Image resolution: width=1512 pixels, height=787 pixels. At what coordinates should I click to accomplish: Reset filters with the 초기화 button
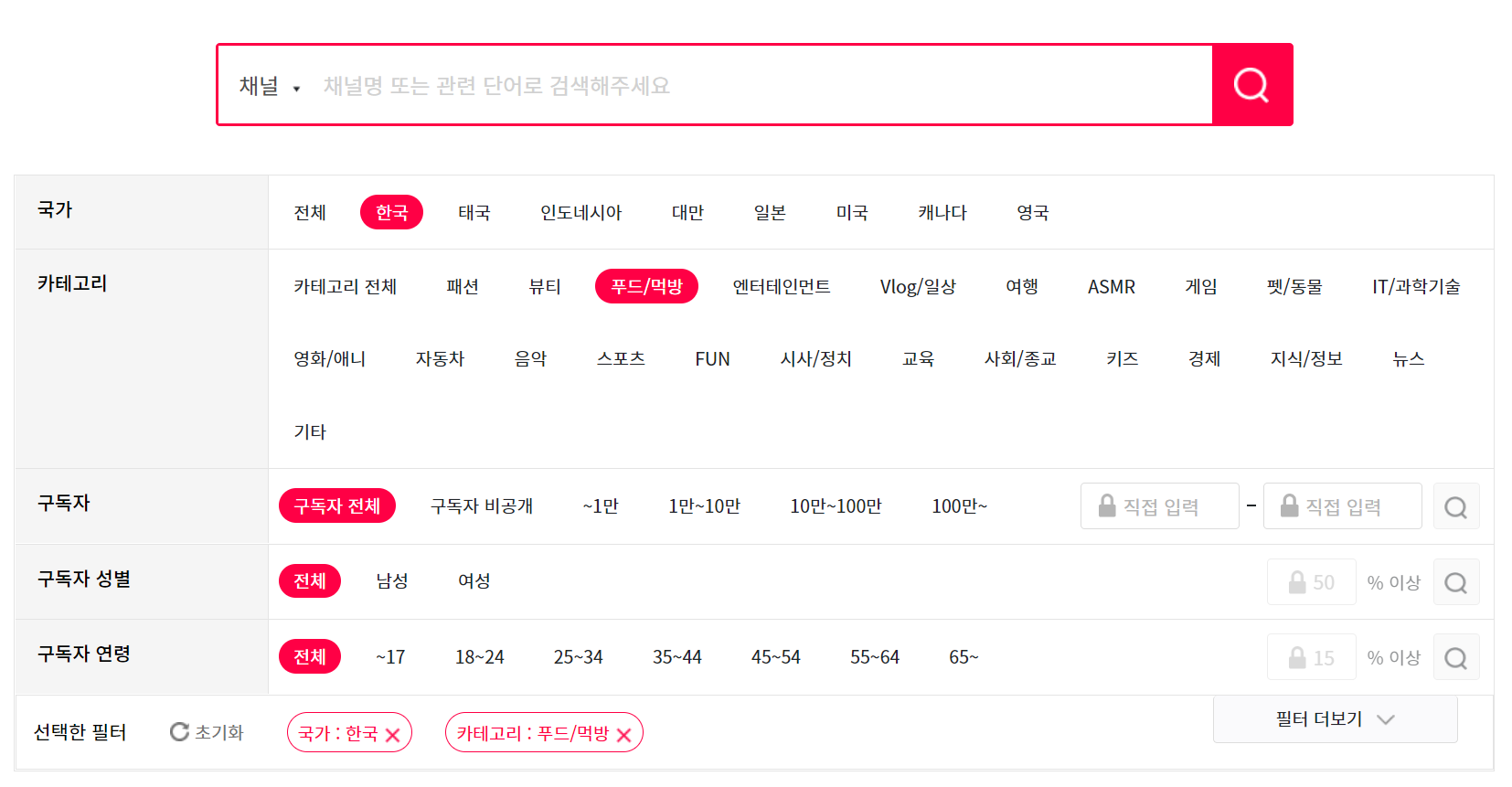pos(207,732)
